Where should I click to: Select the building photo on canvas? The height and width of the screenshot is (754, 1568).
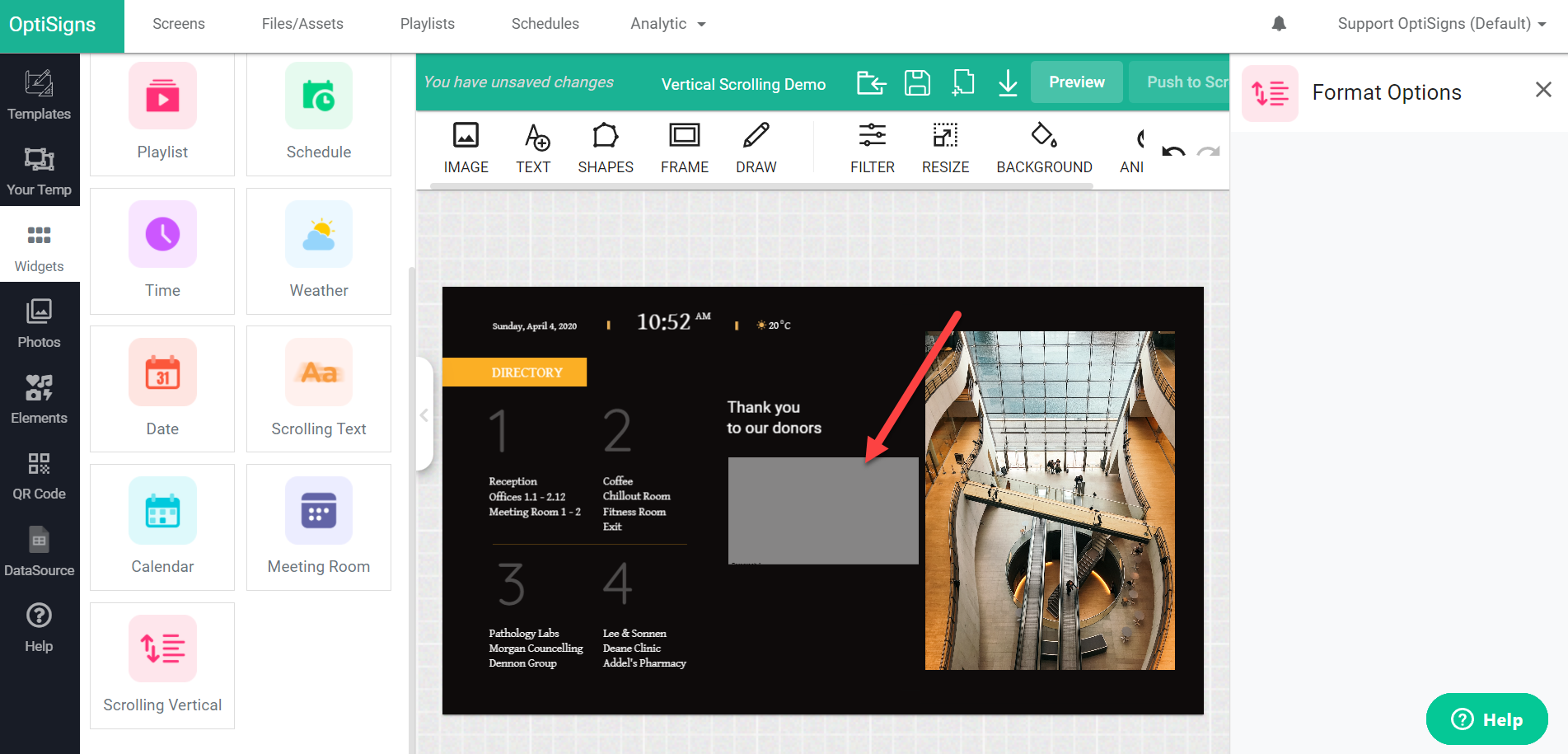(1049, 500)
